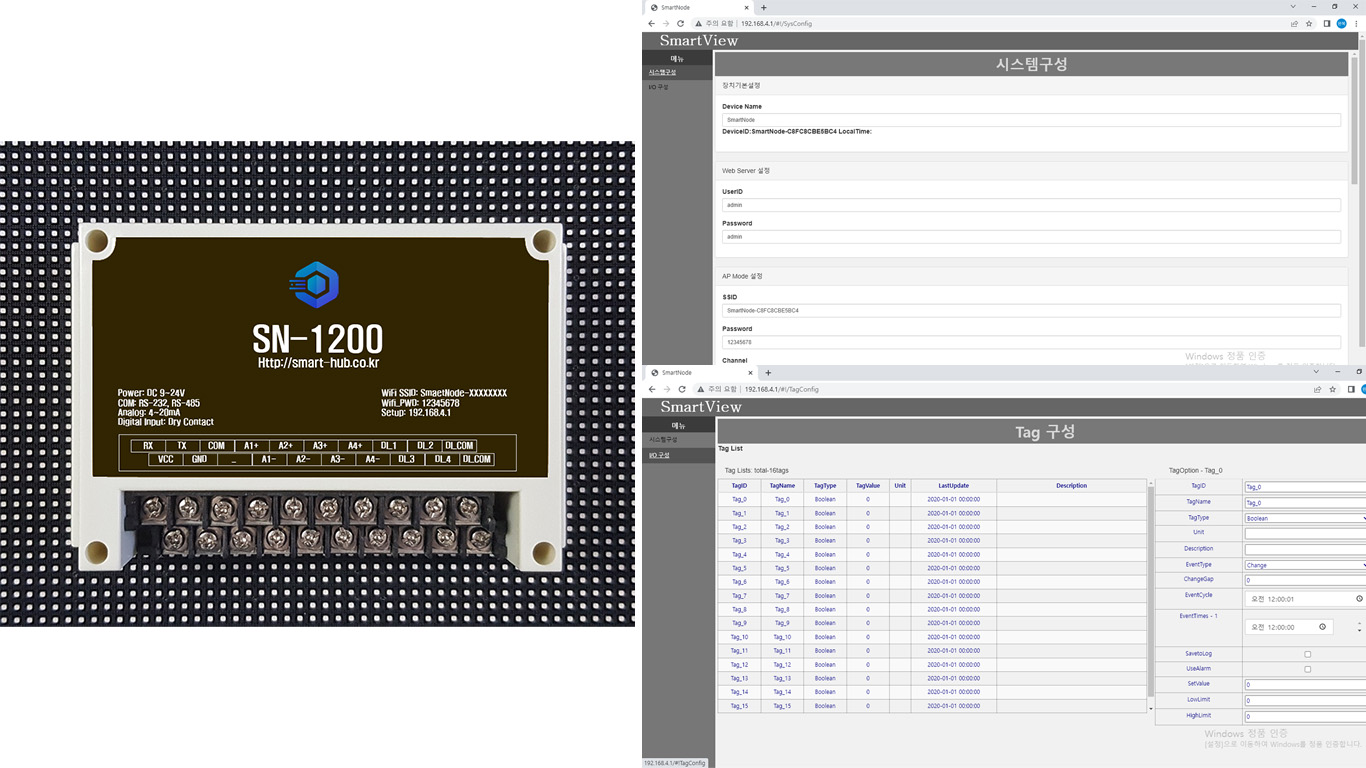Click the security warning icon in SysConfig address bar
Screen dimensions: 1366x768
tap(699, 23)
